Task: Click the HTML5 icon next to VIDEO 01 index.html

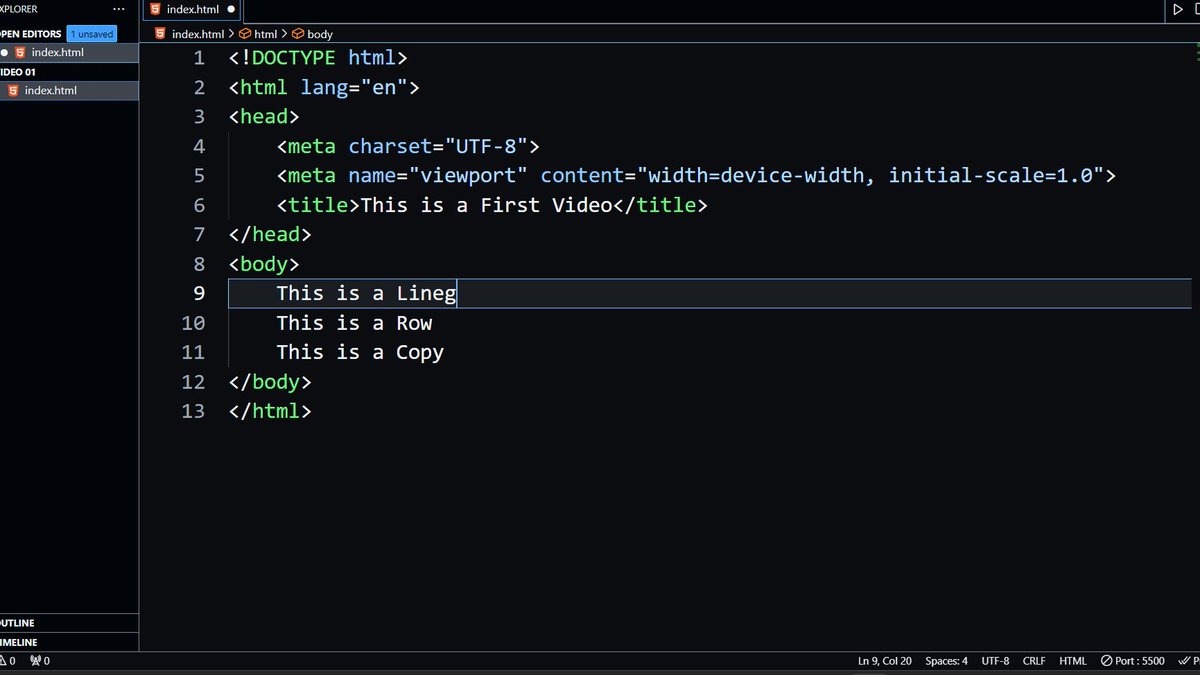Action: 12,90
